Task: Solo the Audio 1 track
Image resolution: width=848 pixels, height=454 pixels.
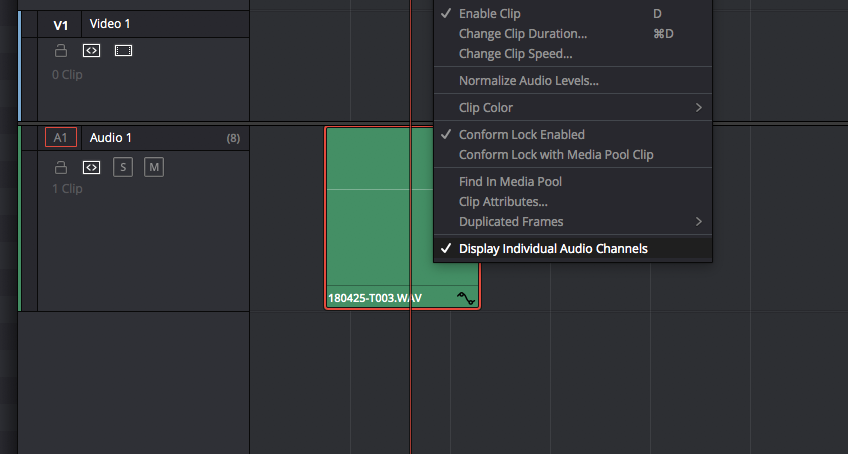Action: [123, 167]
